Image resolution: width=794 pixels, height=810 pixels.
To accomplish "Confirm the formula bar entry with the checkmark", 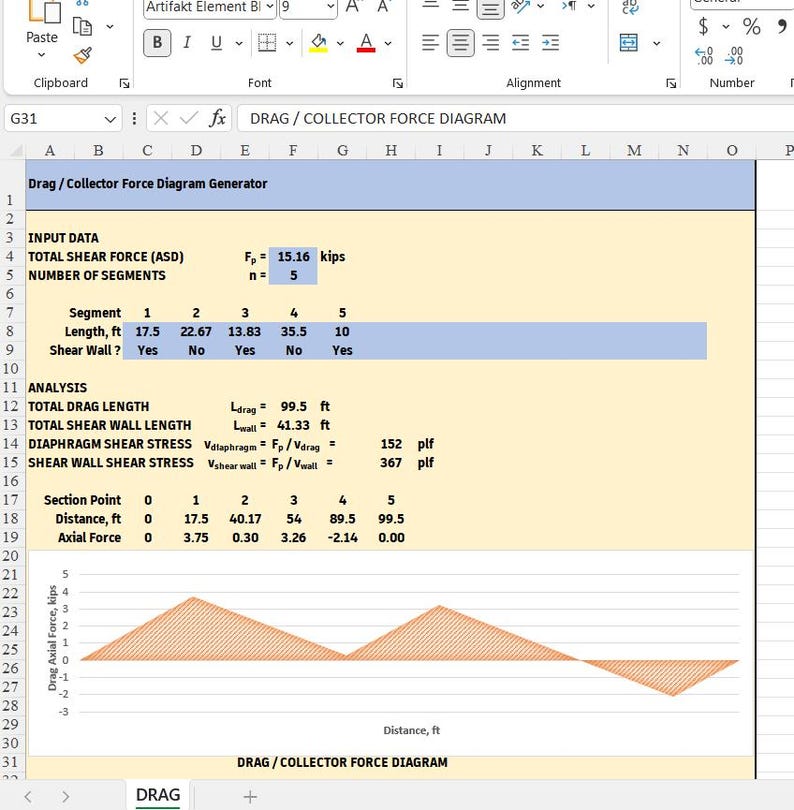I will pyautogui.click(x=189, y=118).
